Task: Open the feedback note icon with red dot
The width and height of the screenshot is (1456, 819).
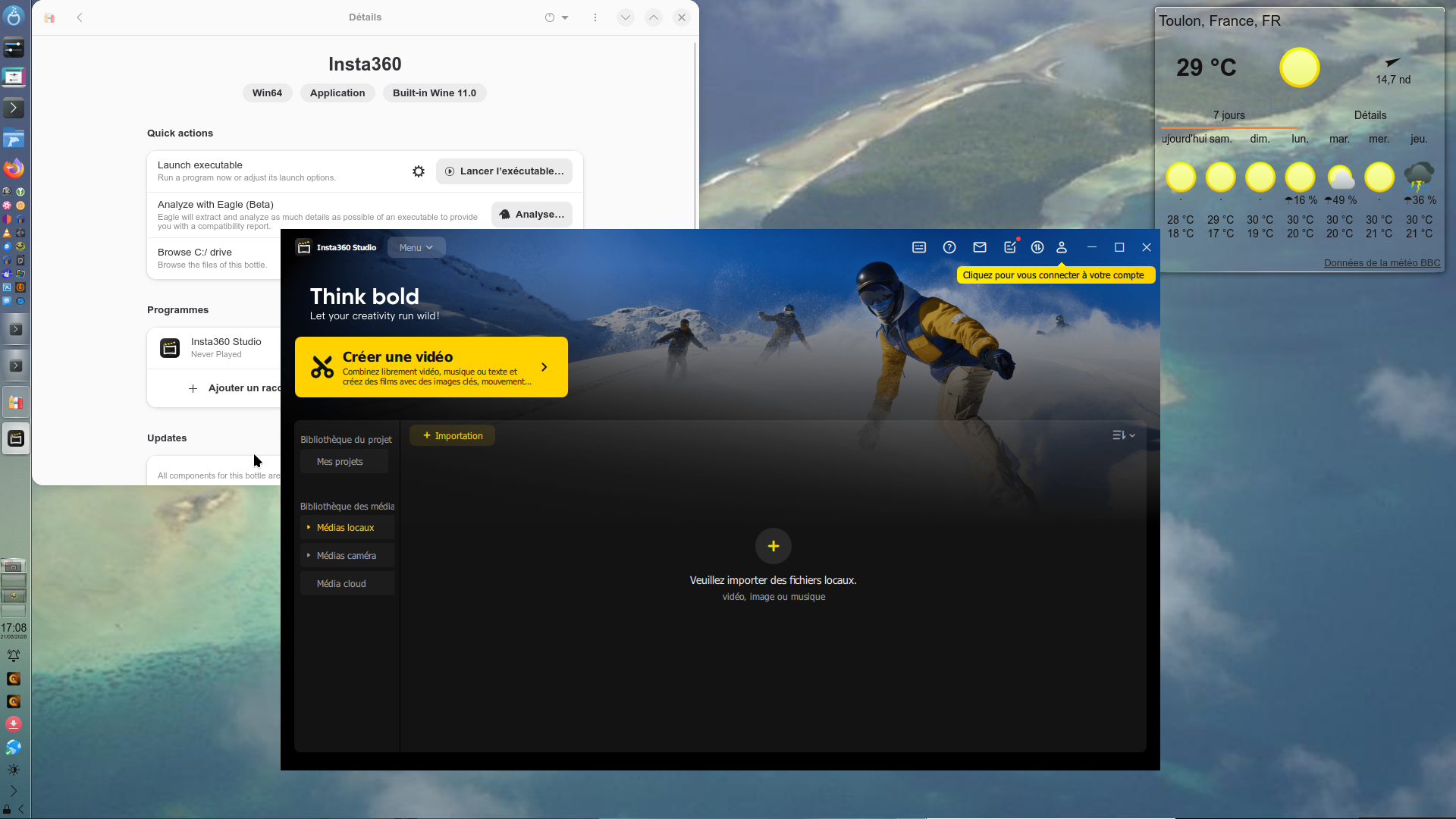Action: tap(1010, 247)
